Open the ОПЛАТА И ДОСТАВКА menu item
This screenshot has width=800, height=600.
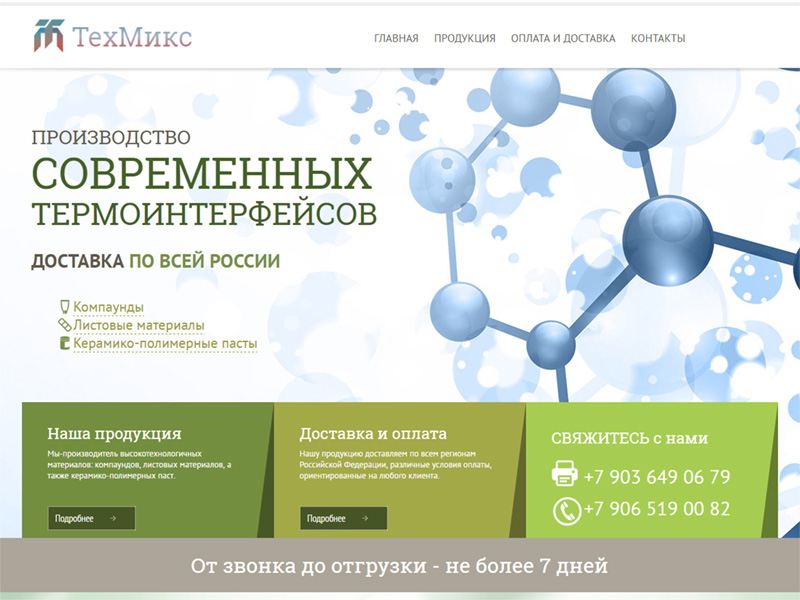pos(562,38)
